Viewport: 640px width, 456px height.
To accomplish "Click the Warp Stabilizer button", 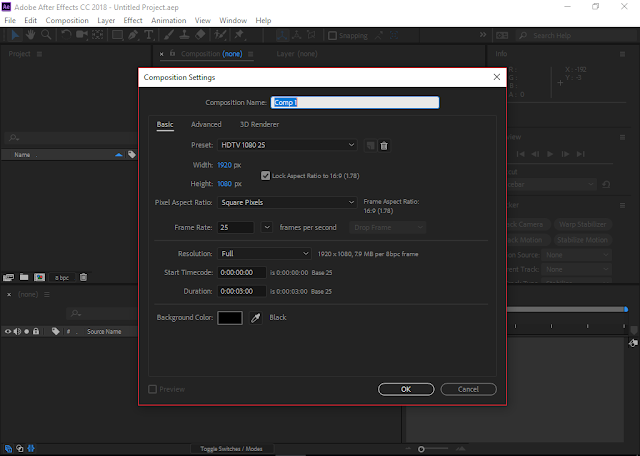I will pyautogui.click(x=582, y=225).
